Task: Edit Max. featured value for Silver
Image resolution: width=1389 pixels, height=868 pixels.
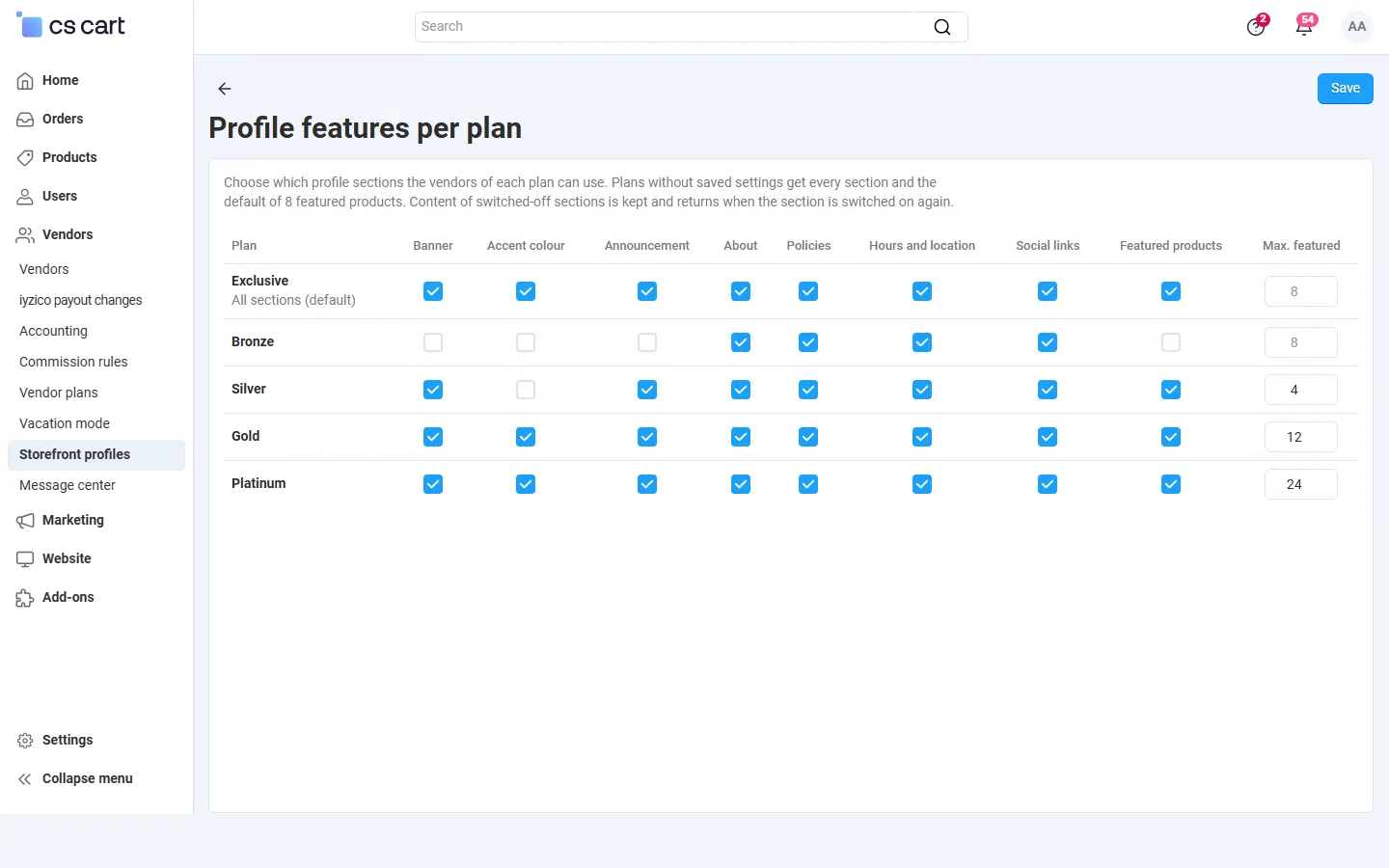Action: click(x=1300, y=390)
